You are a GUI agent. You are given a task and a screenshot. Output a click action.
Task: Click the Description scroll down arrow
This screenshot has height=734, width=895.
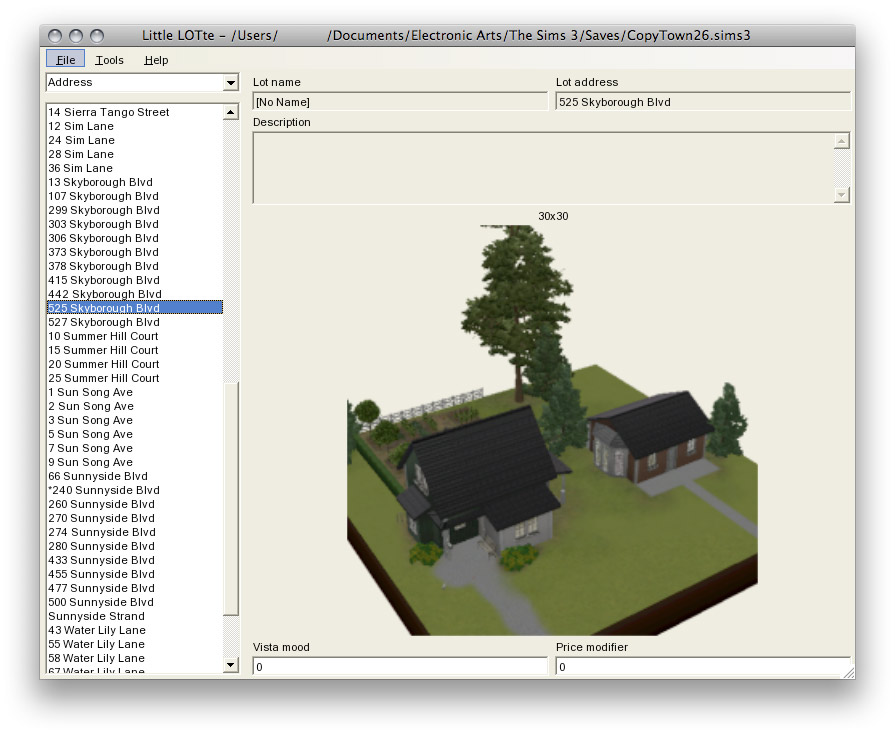[841, 195]
